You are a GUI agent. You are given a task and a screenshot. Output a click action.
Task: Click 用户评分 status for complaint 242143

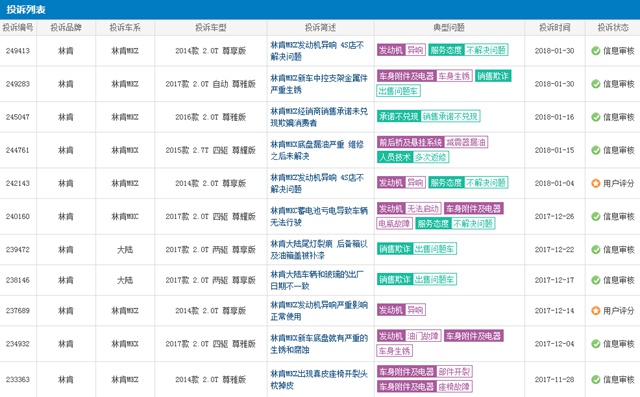click(618, 183)
